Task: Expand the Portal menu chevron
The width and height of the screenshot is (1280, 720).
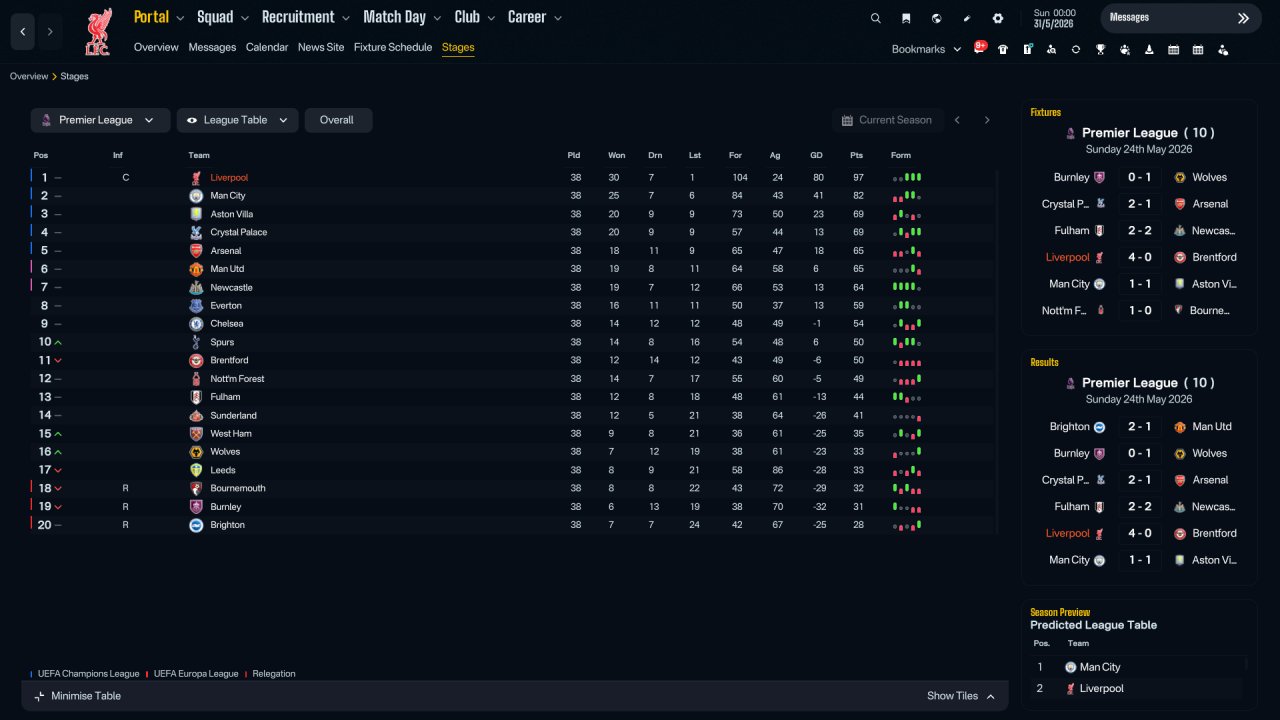Action: 180,18
